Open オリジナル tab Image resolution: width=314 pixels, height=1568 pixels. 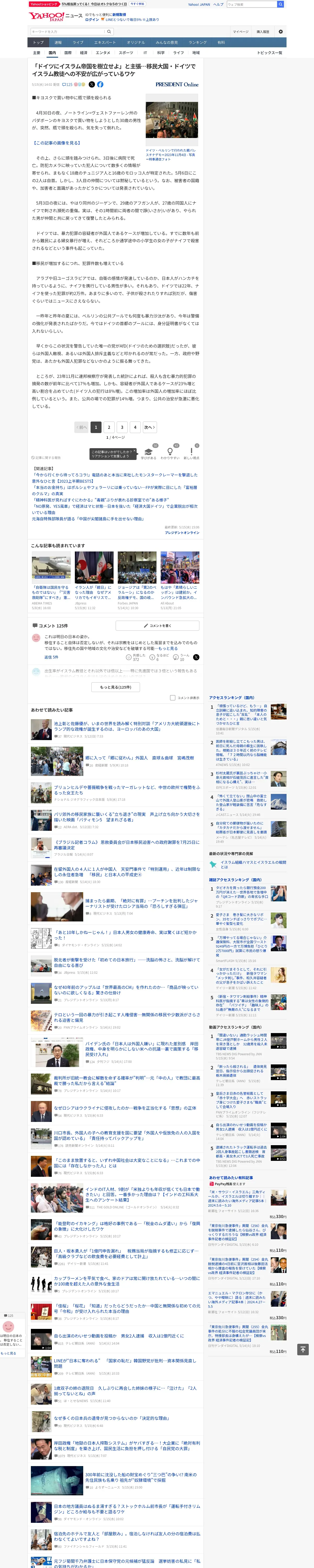136,43
